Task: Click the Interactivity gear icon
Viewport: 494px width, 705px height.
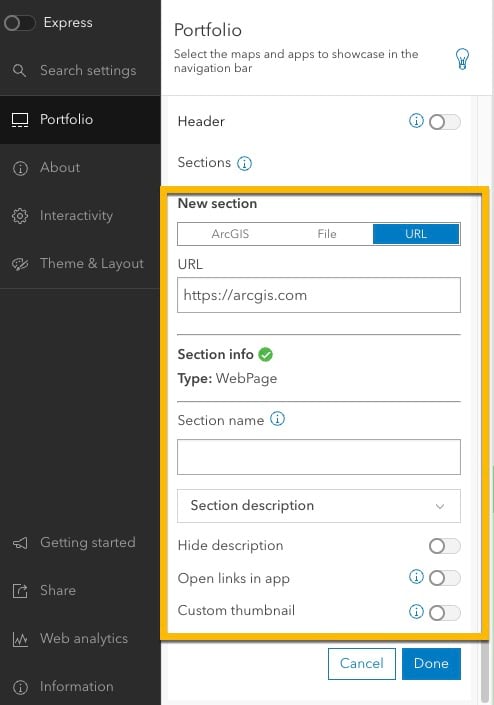Action: [20, 216]
